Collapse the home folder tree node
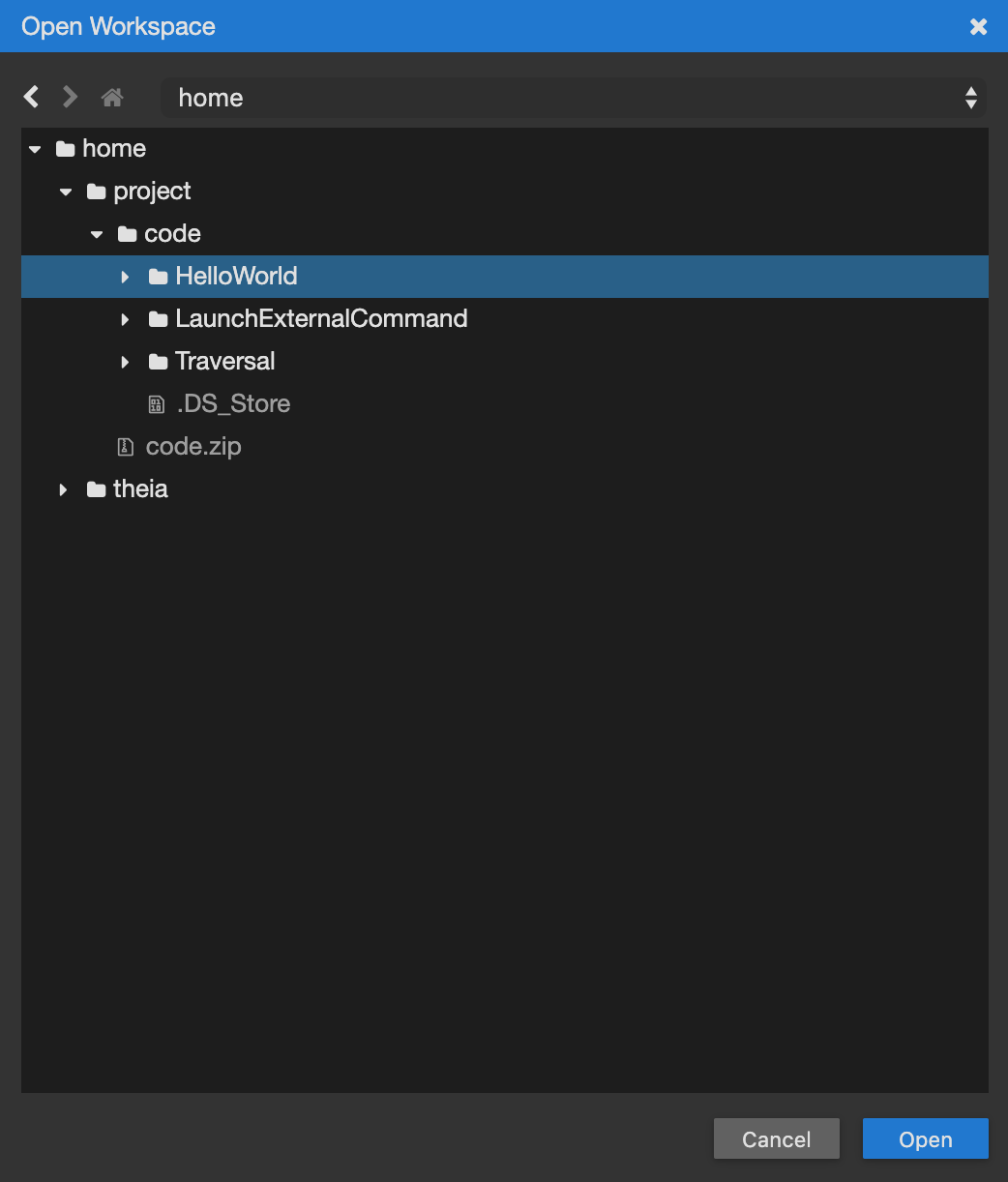 36,150
